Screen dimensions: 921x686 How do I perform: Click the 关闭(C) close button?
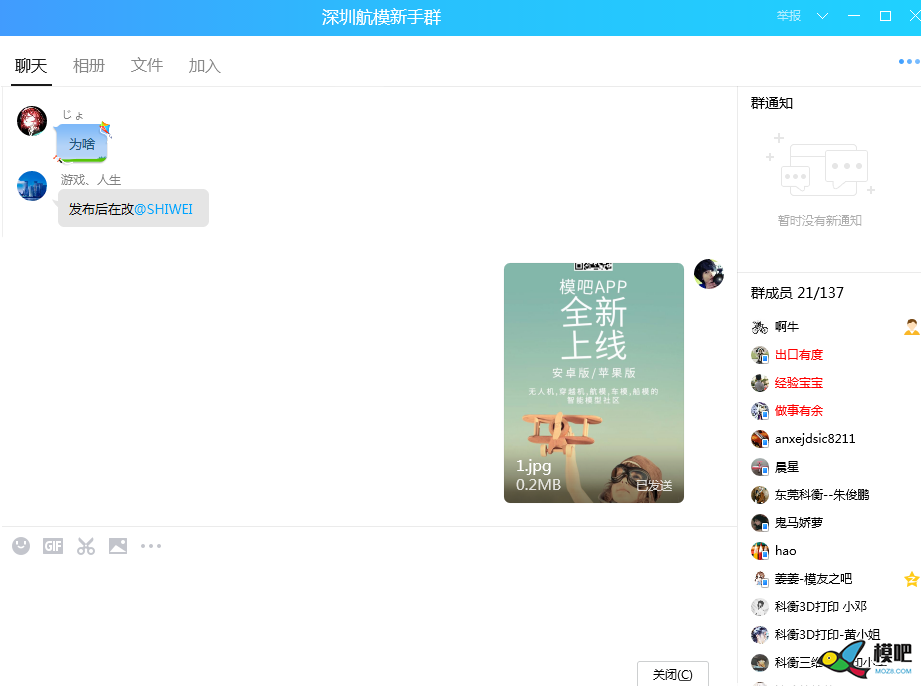pyautogui.click(x=673, y=674)
